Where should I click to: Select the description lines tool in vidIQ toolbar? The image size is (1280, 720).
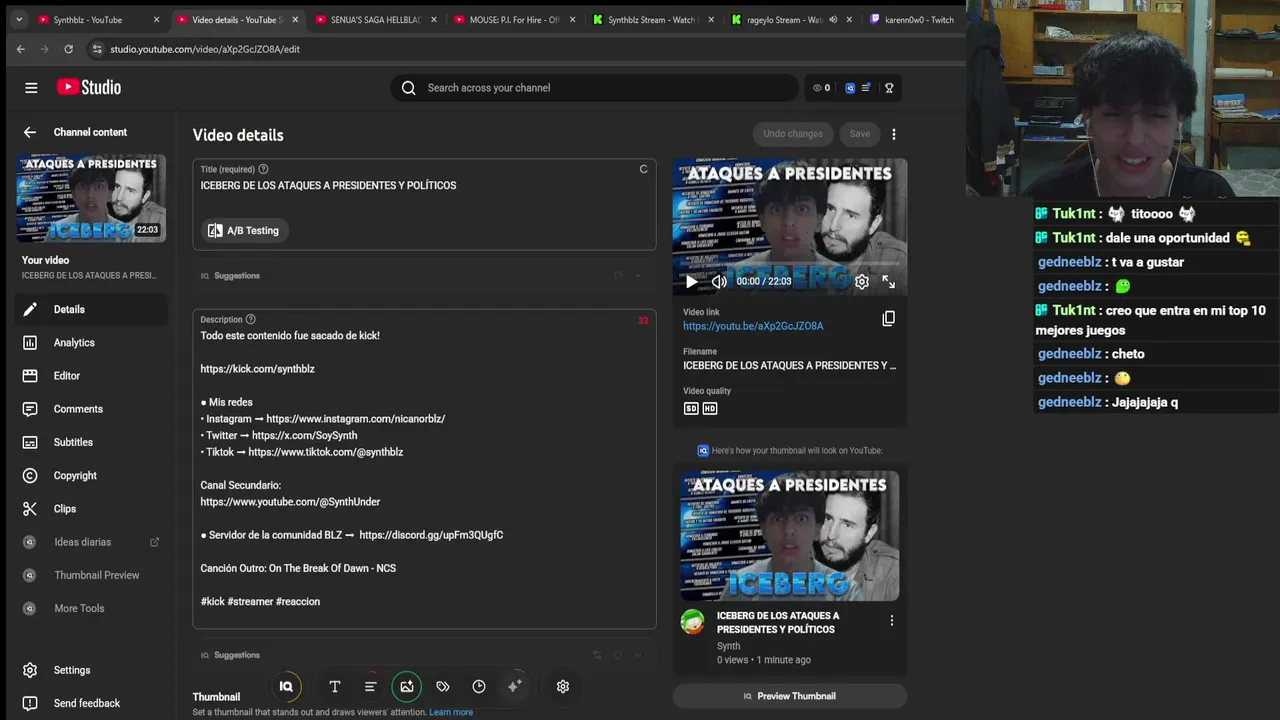(370, 687)
